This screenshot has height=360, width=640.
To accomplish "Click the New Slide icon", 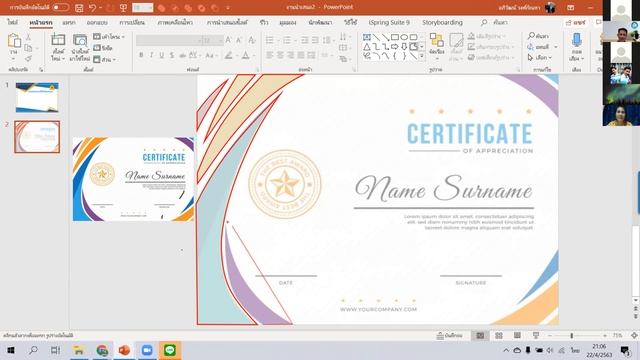I will point(58,40).
